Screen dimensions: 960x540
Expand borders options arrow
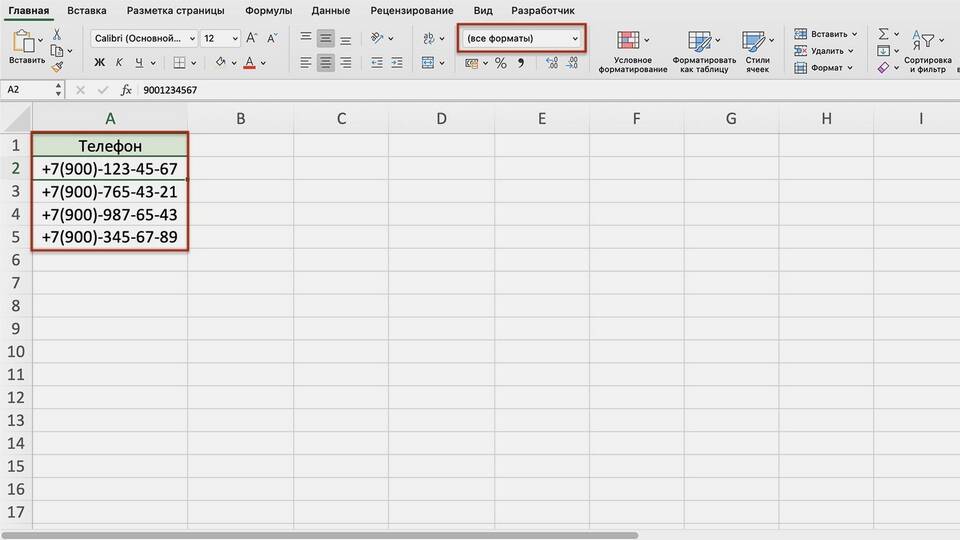tap(193, 63)
